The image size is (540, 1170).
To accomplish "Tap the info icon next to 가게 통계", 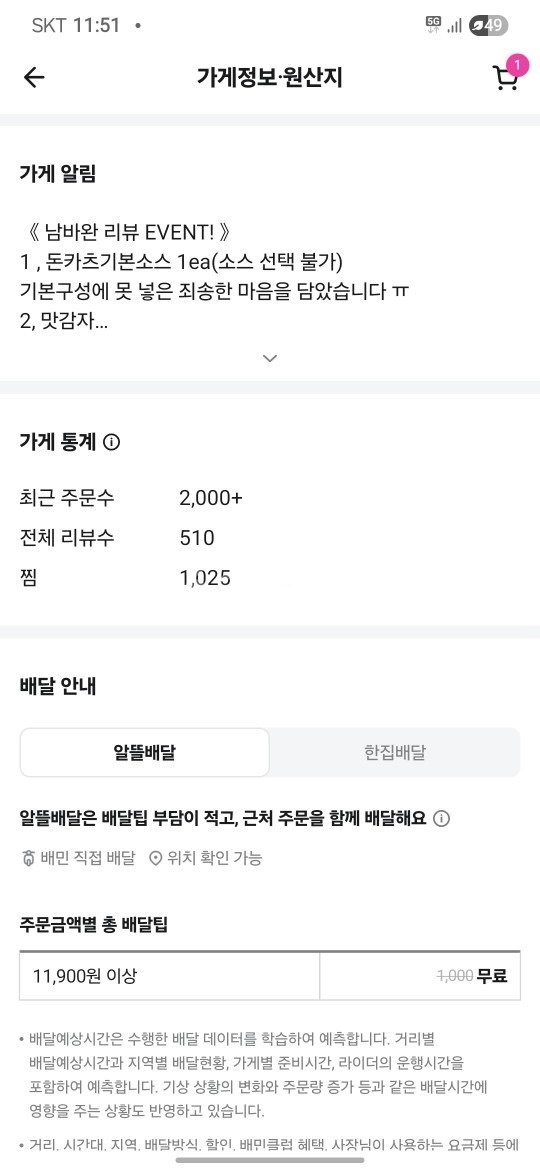I will pyautogui.click(x=112, y=442).
